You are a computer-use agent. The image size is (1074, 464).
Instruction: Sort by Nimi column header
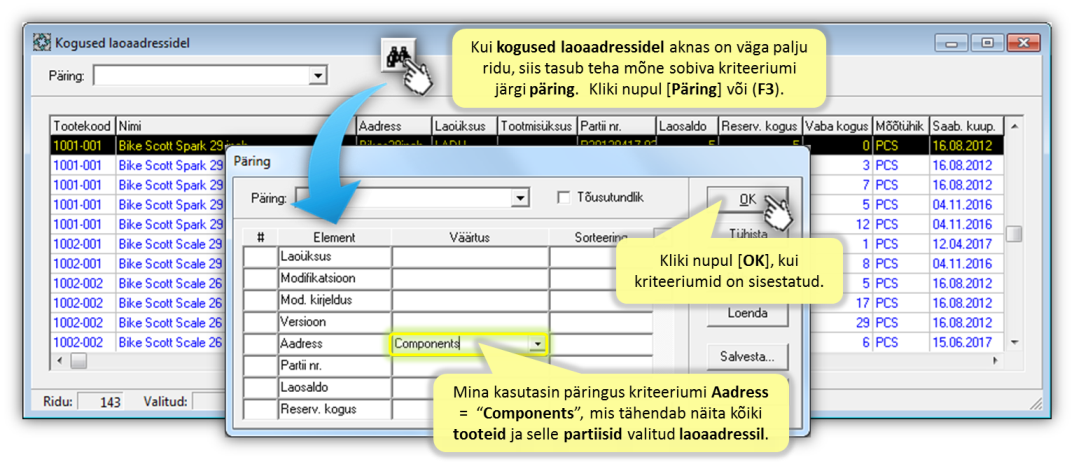click(236, 127)
